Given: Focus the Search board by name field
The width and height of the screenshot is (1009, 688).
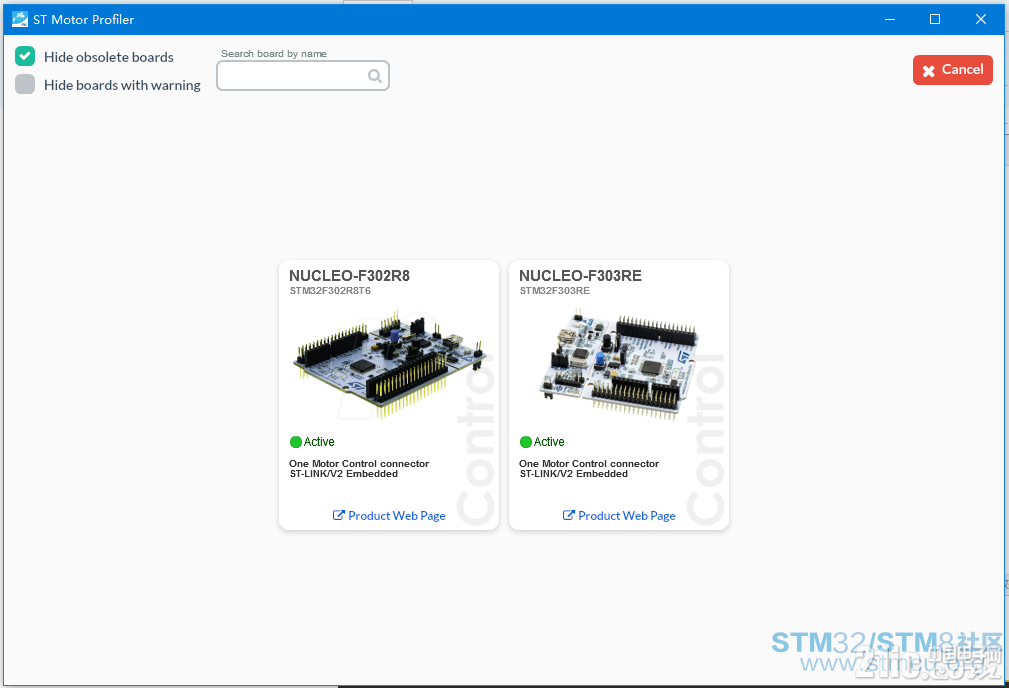Looking at the screenshot, I should 302,76.
